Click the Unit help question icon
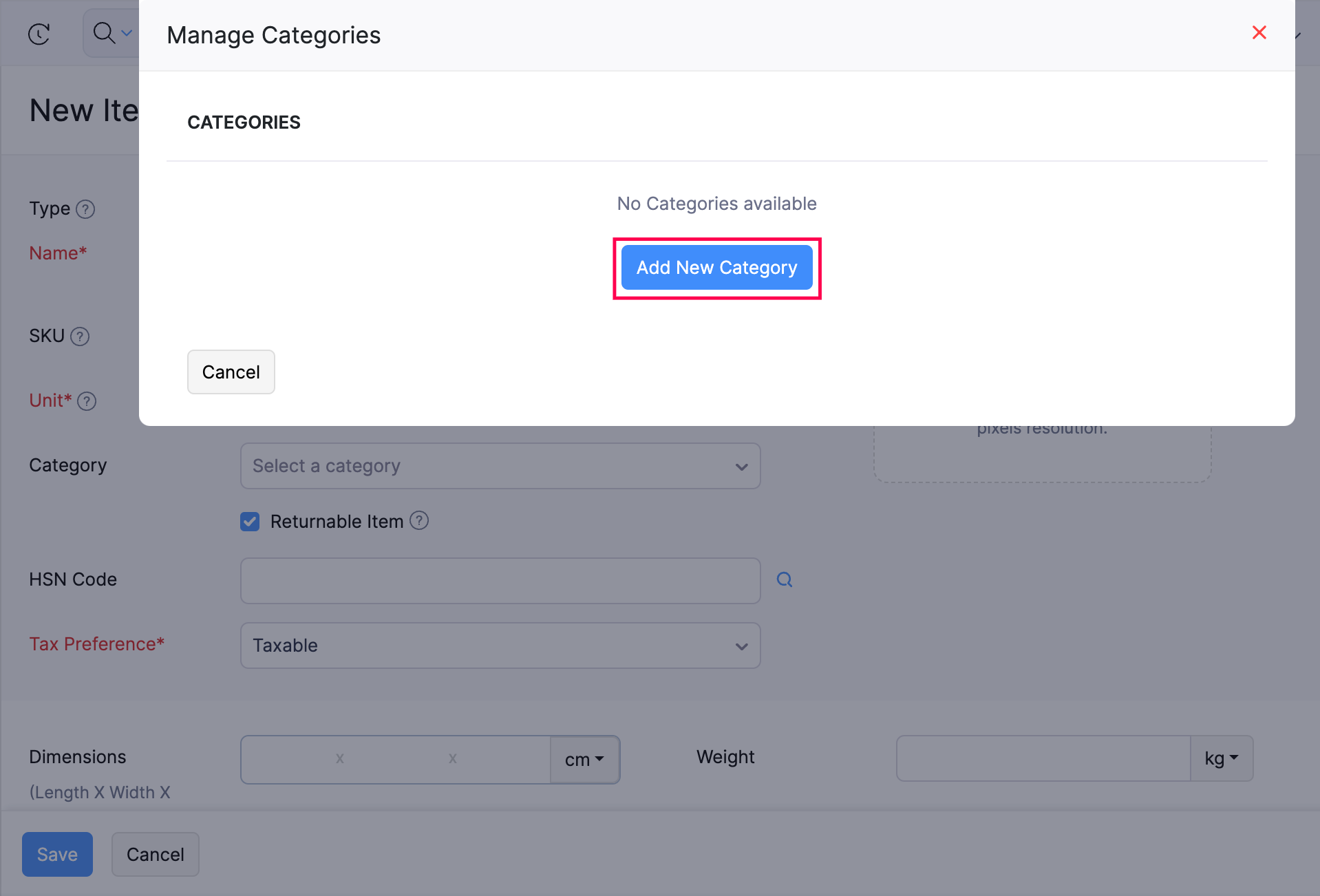The width and height of the screenshot is (1320, 896). coord(87,401)
